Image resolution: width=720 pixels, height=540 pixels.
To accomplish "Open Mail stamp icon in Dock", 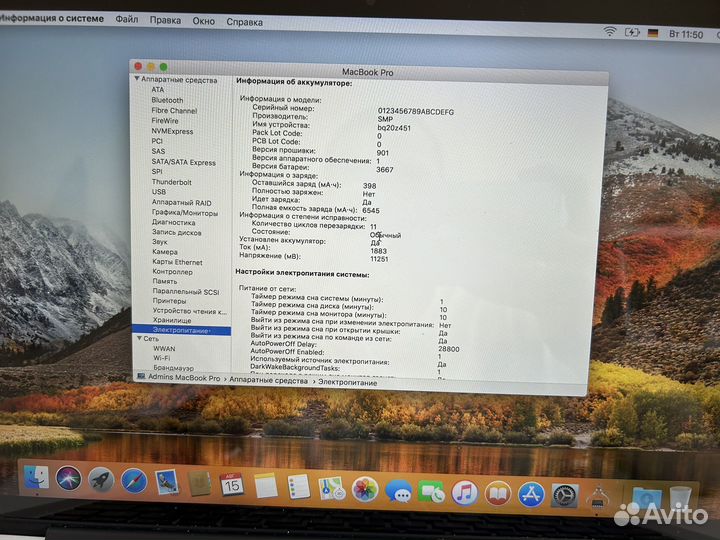I will click(x=167, y=482).
